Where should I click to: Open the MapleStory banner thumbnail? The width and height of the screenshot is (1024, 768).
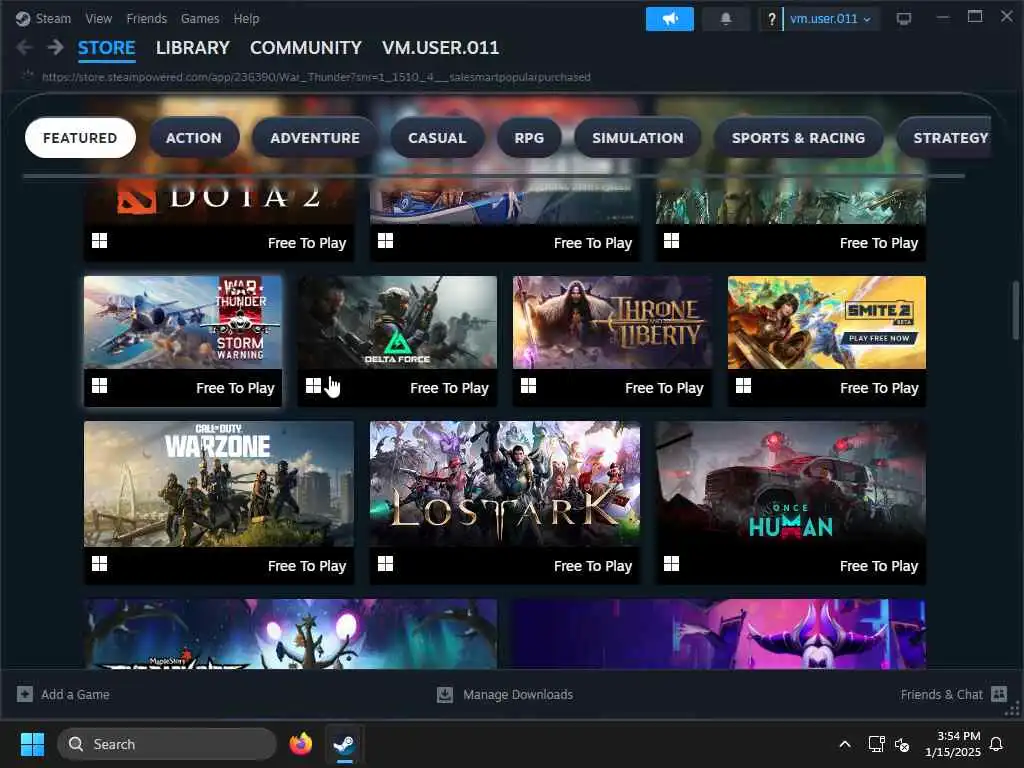pyautogui.click(x=291, y=634)
